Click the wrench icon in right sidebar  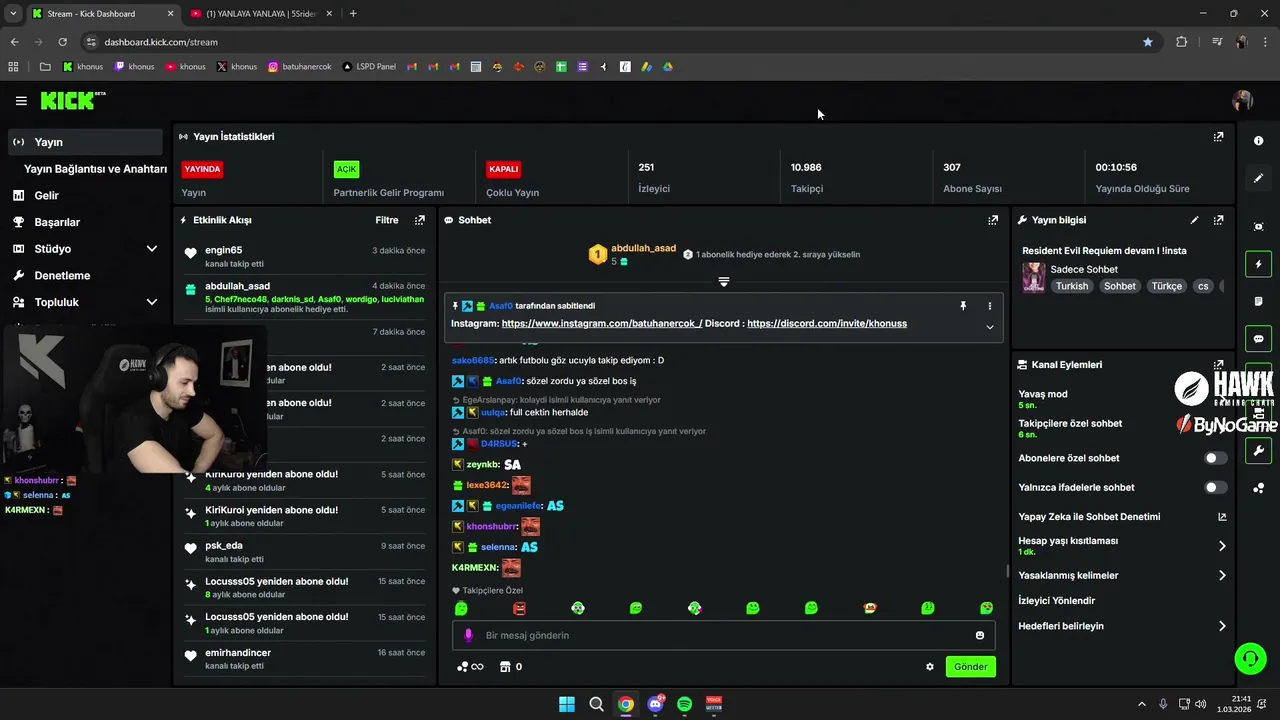pos(1258,451)
